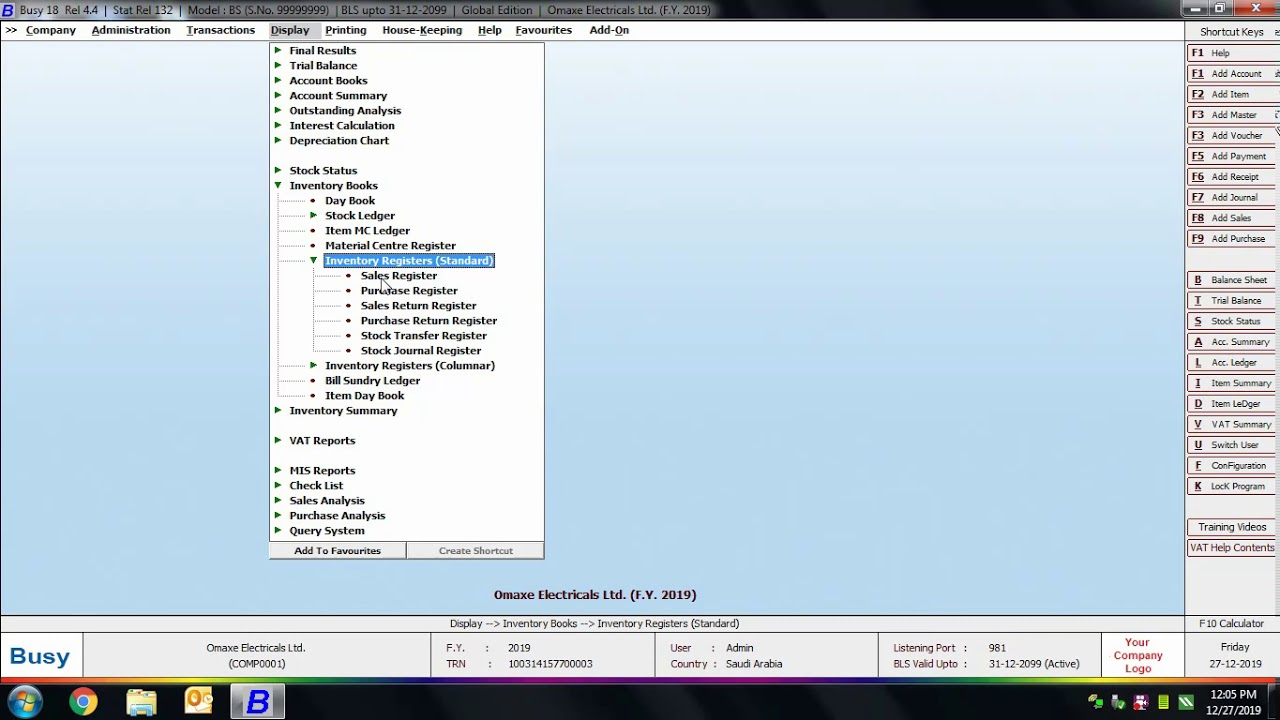This screenshot has width=1280, height=720.
Task: Open the F10 Calculator
Action: click(x=1232, y=624)
